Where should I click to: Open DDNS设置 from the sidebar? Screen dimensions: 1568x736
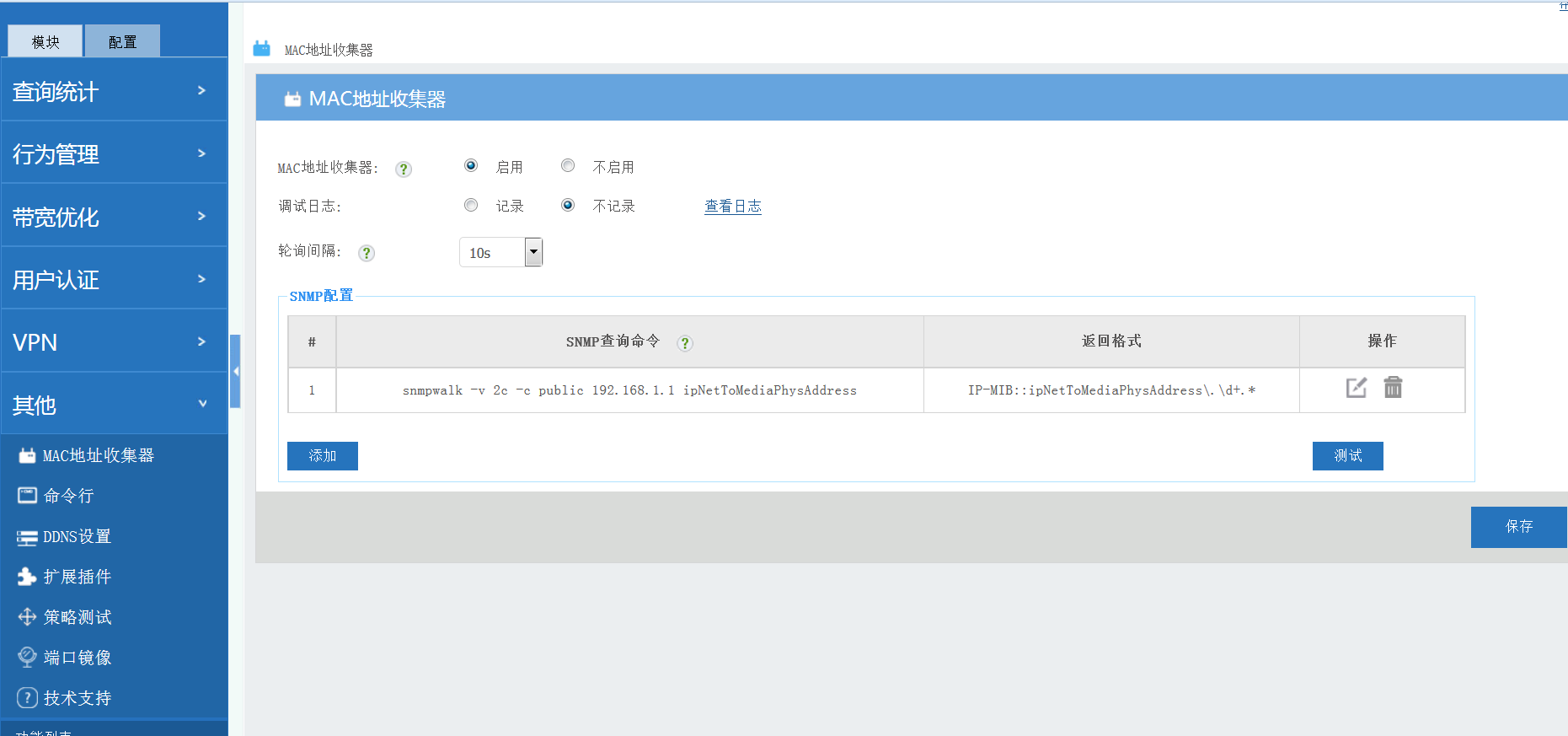point(76,536)
